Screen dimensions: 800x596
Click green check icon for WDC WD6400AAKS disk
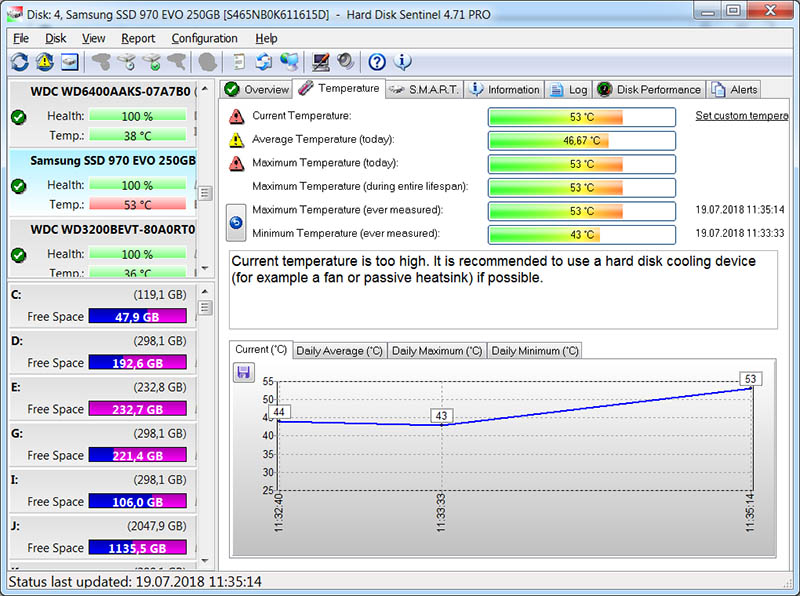pos(19,117)
